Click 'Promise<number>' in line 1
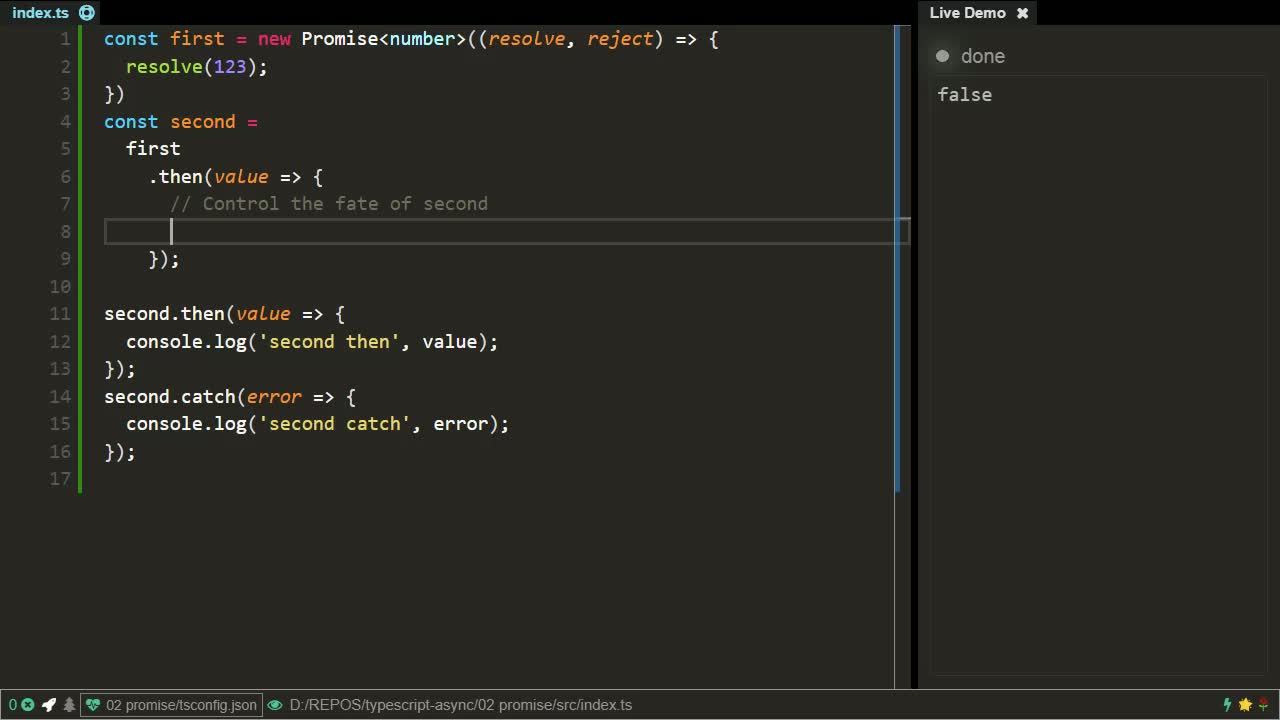Image resolution: width=1280 pixels, height=720 pixels. tap(384, 39)
